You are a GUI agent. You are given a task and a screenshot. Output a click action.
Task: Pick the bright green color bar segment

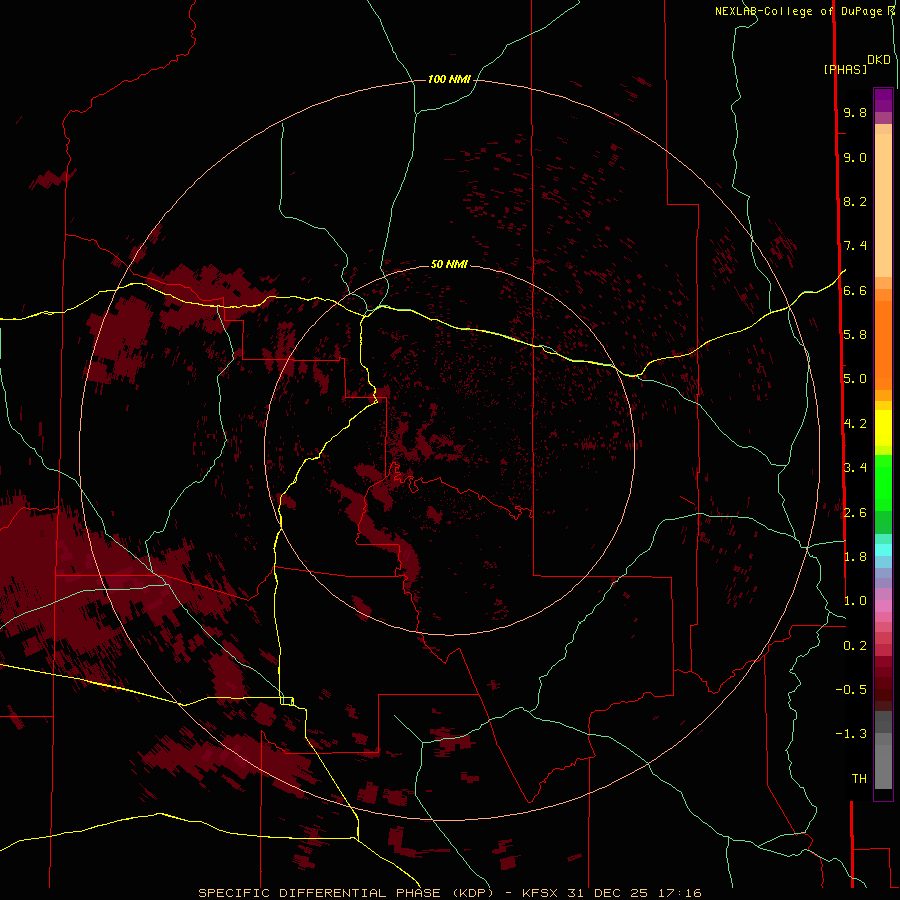point(883,482)
